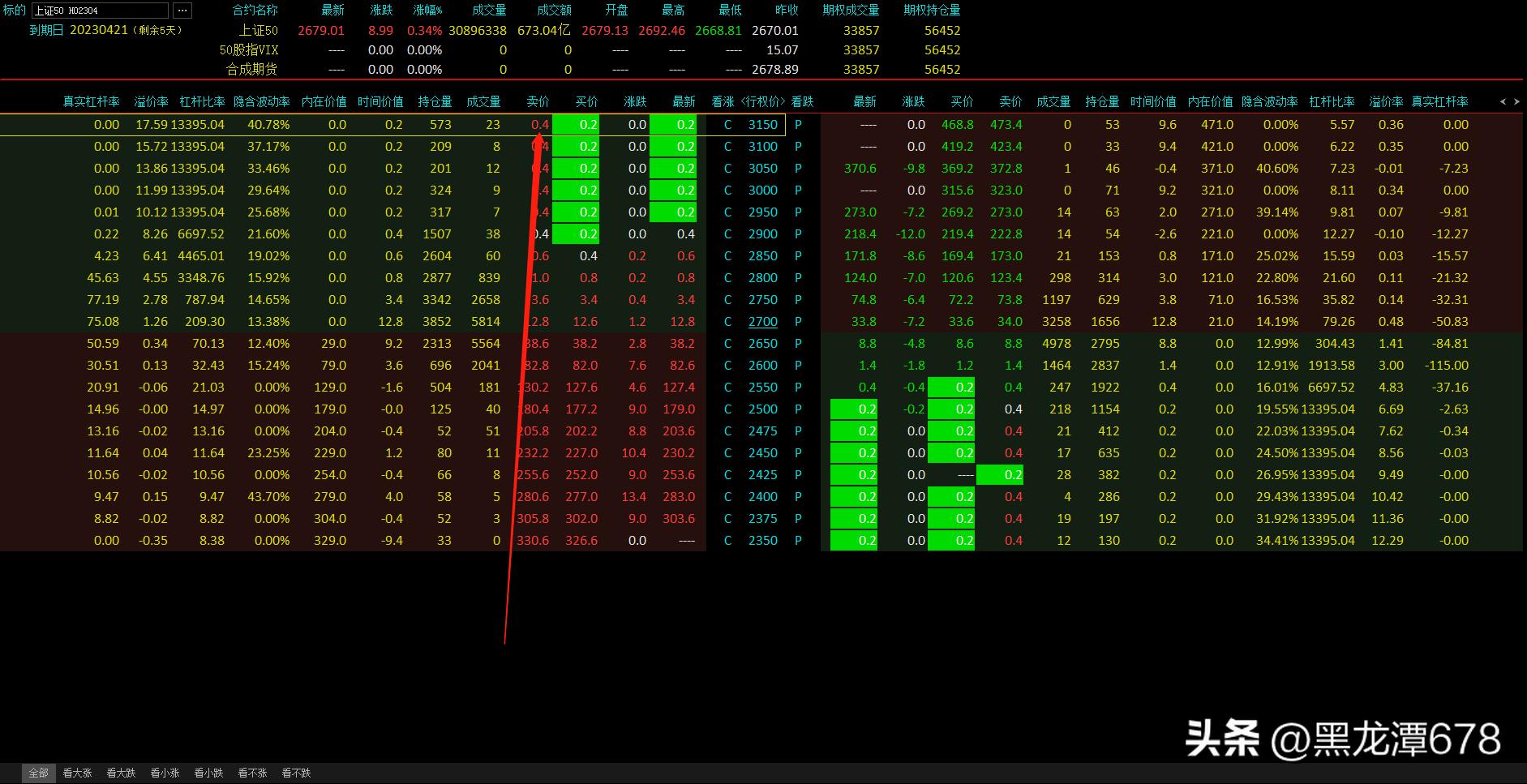Click put open interest 2837
The width and height of the screenshot is (1527, 784).
point(1105,366)
